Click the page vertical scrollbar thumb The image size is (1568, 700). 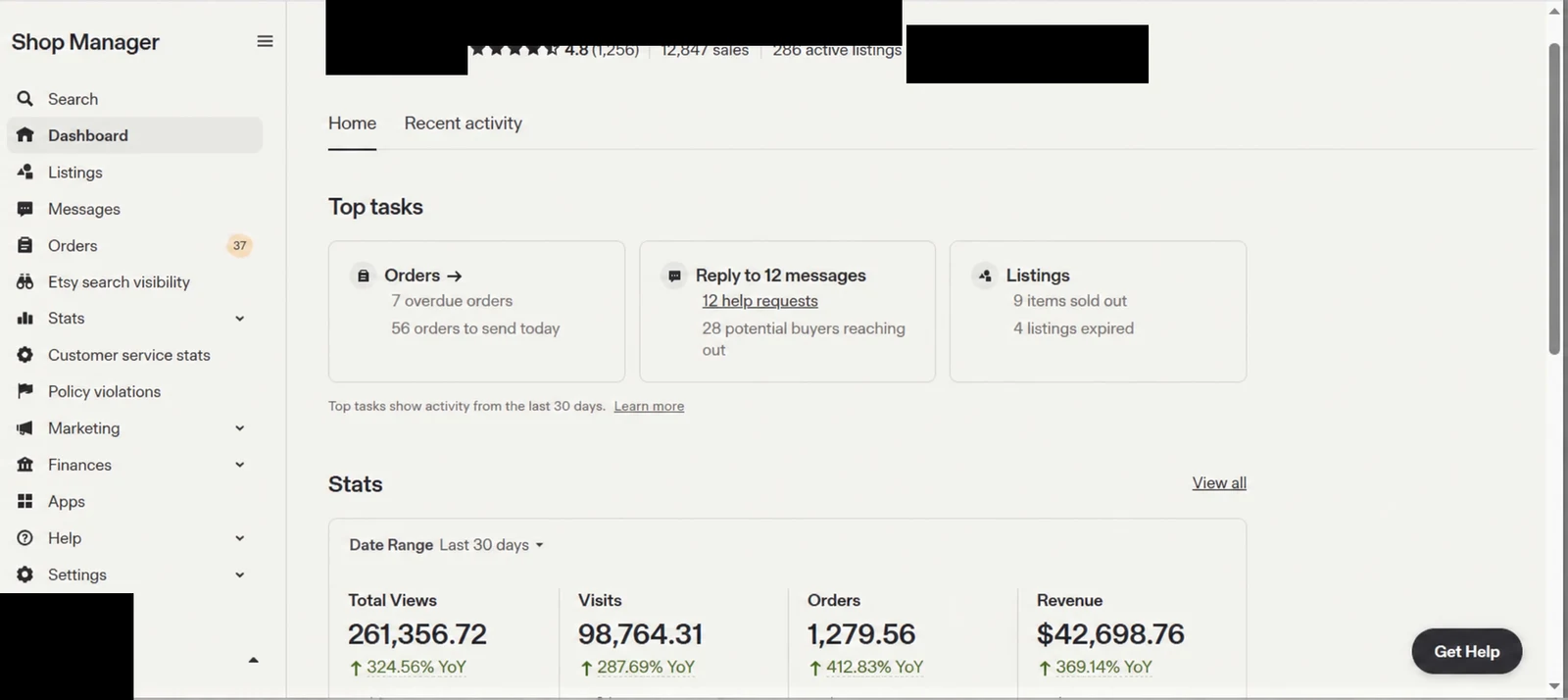(x=1554, y=199)
